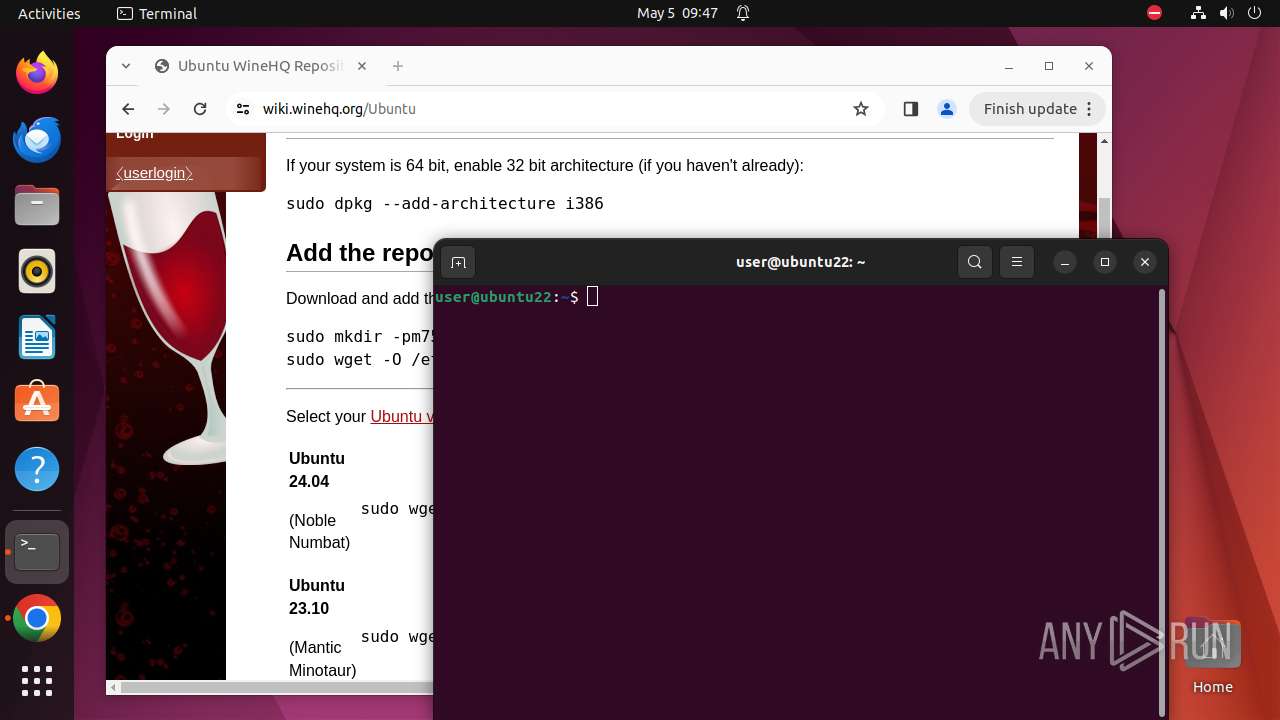Open Firefox from the dock
Image resolution: width=1280 pixels, height=720 pixels.
[x=37, y=73]
